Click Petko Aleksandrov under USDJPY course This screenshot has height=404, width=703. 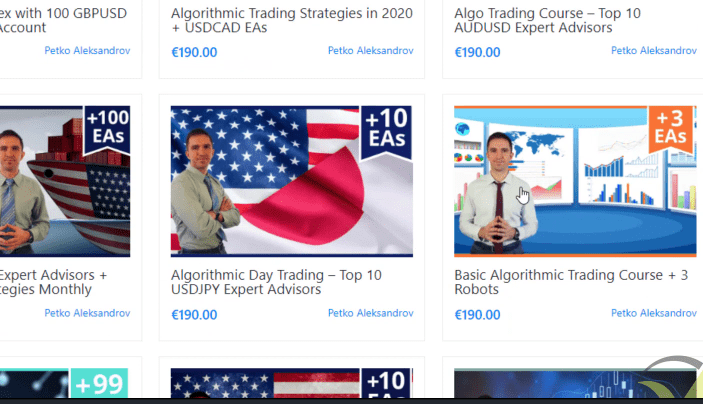click(x=370, y=313)
